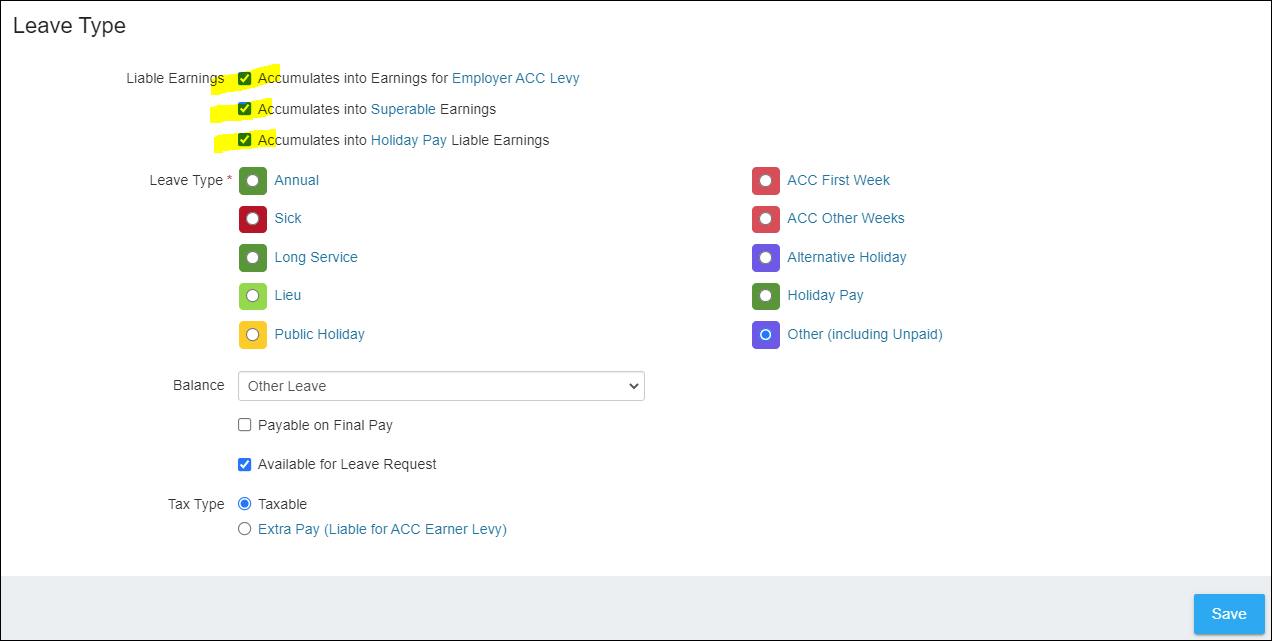This screenshot has width=1272, height=641.
Task: Open the ACC First Week link text
Action: point(839,180)
